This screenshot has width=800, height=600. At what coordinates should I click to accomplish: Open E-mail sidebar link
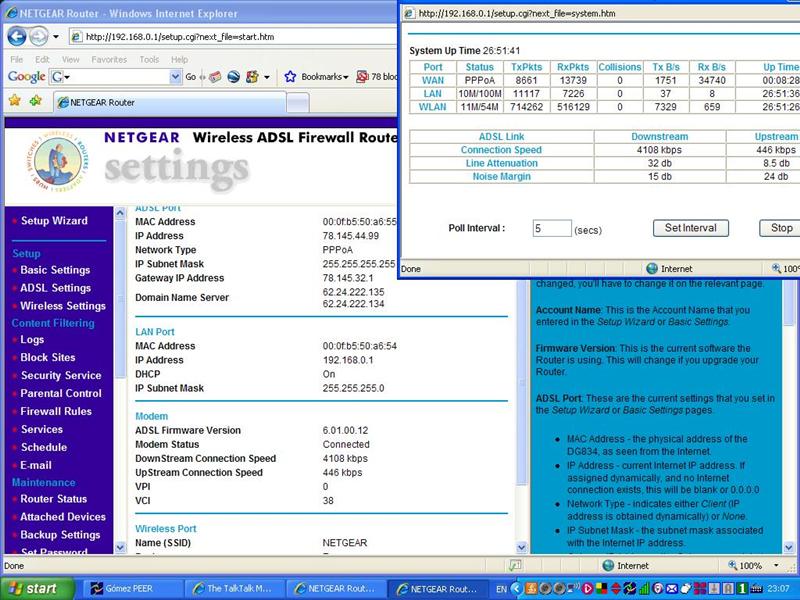pos(36,465)
